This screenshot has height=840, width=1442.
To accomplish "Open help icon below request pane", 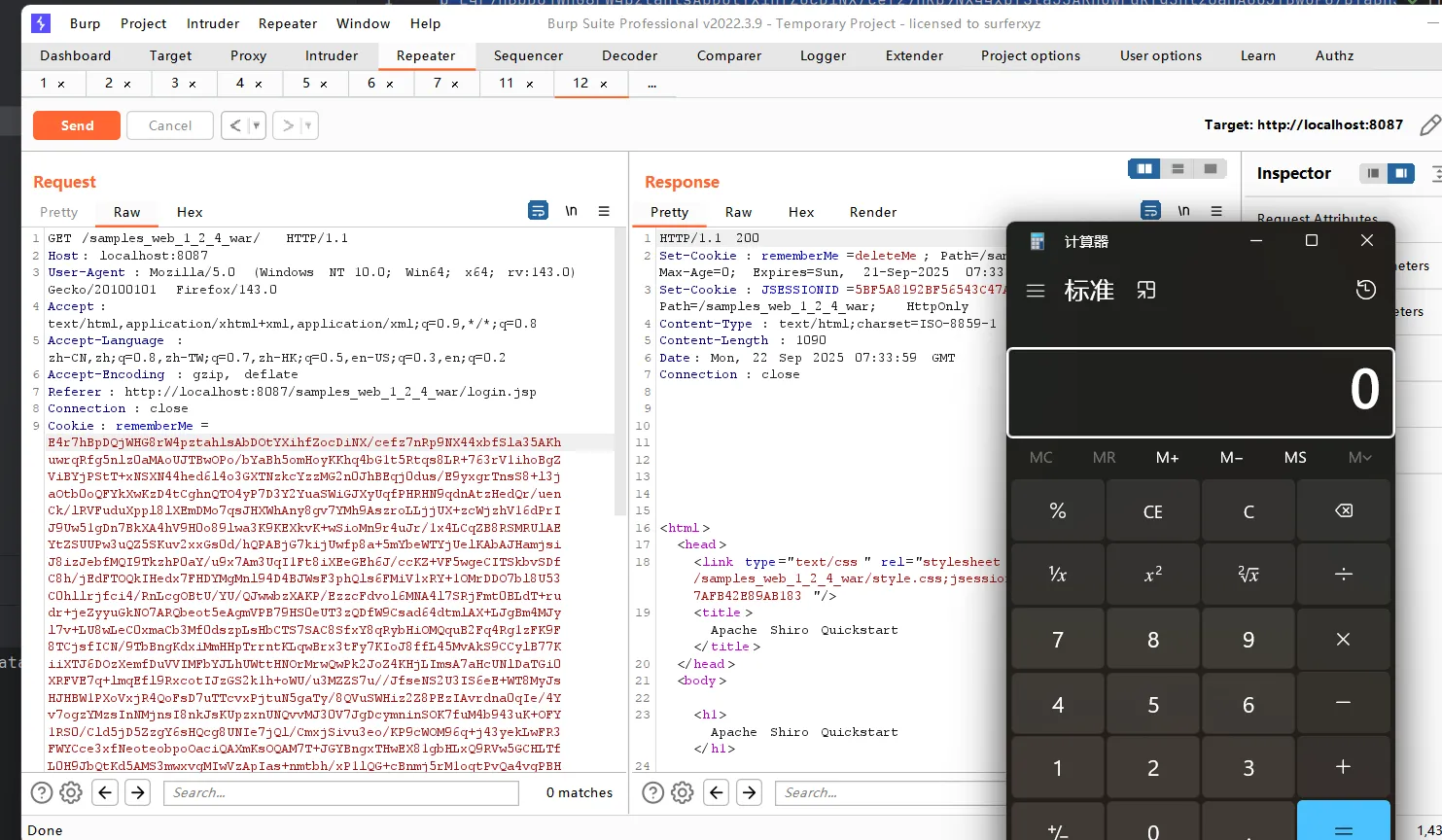I will pos(42,792).
